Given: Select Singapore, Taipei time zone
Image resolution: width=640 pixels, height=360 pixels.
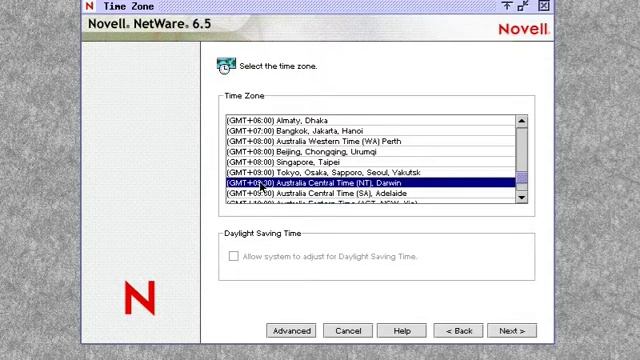Looking at the screenshot, I should [x=371, y=162].
